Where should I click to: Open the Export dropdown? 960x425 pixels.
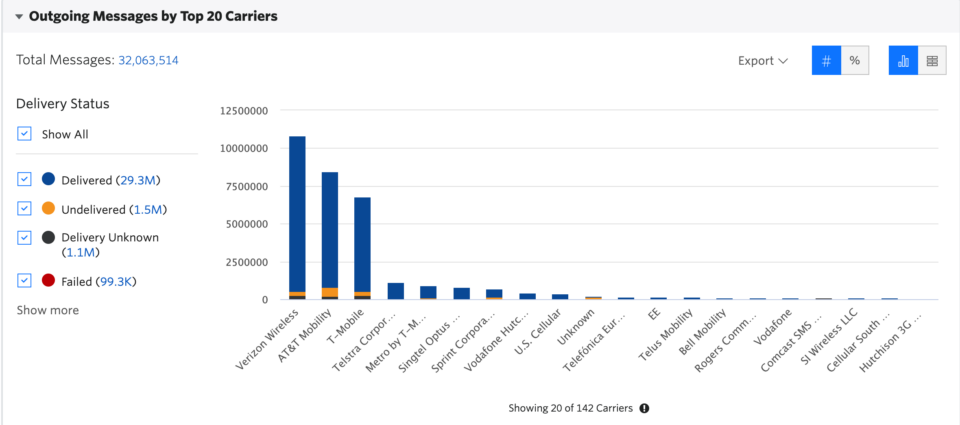(x=762, y=61)
